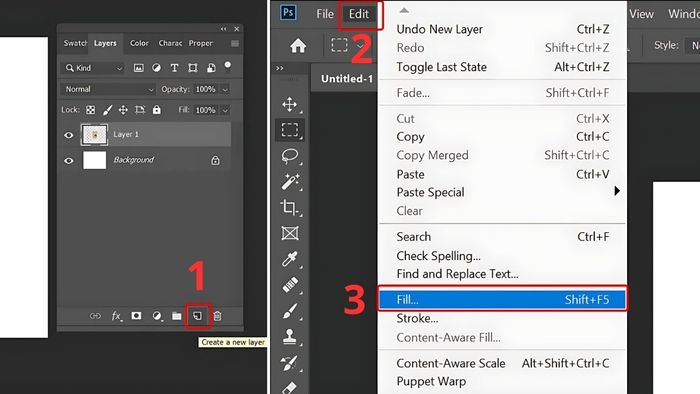The image size is (700, 394).
Task: Open the Kind filter dropdown
Action: (94, 68)
